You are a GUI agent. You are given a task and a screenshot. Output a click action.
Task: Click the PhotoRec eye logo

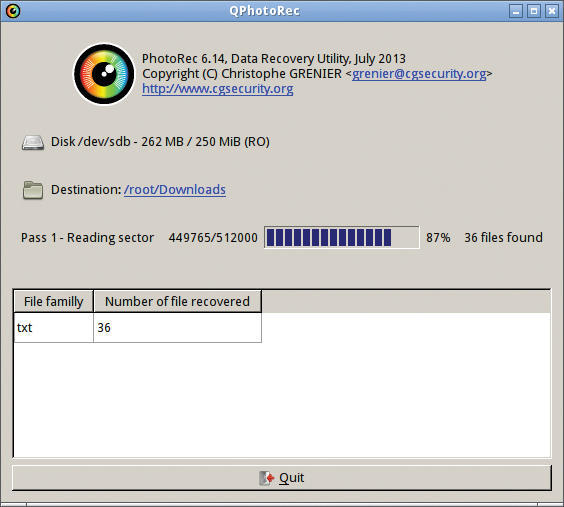pos(104,74)
